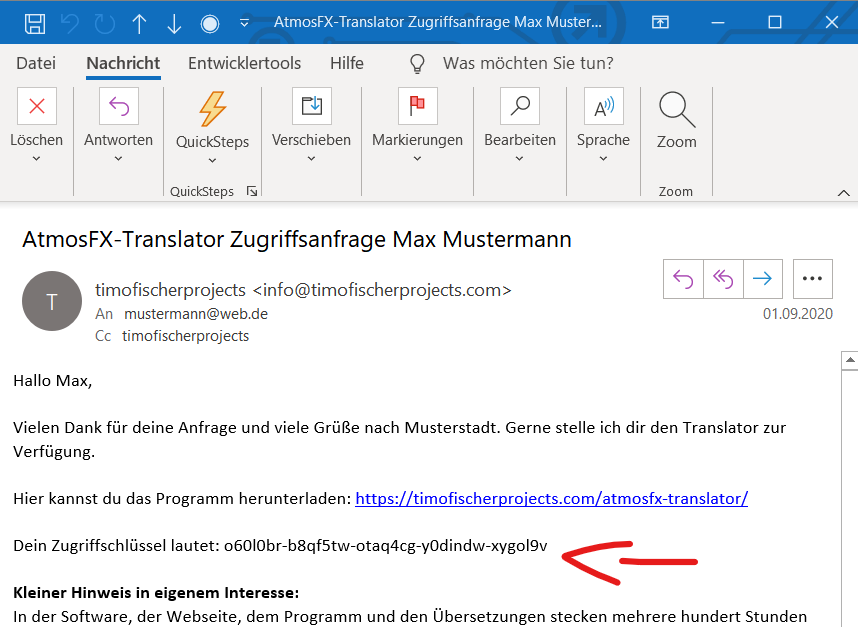
Task: Open more actions ellipsis button
Action: click(813, 279)
